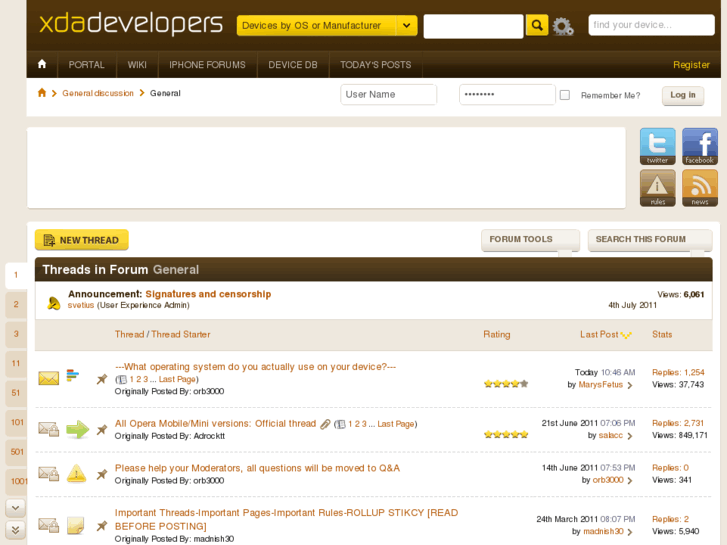Click attachment paperclip on Opera thread
The width and height of the screenshot is (727, 545).
pyautogui.click(x=325, y=424)
